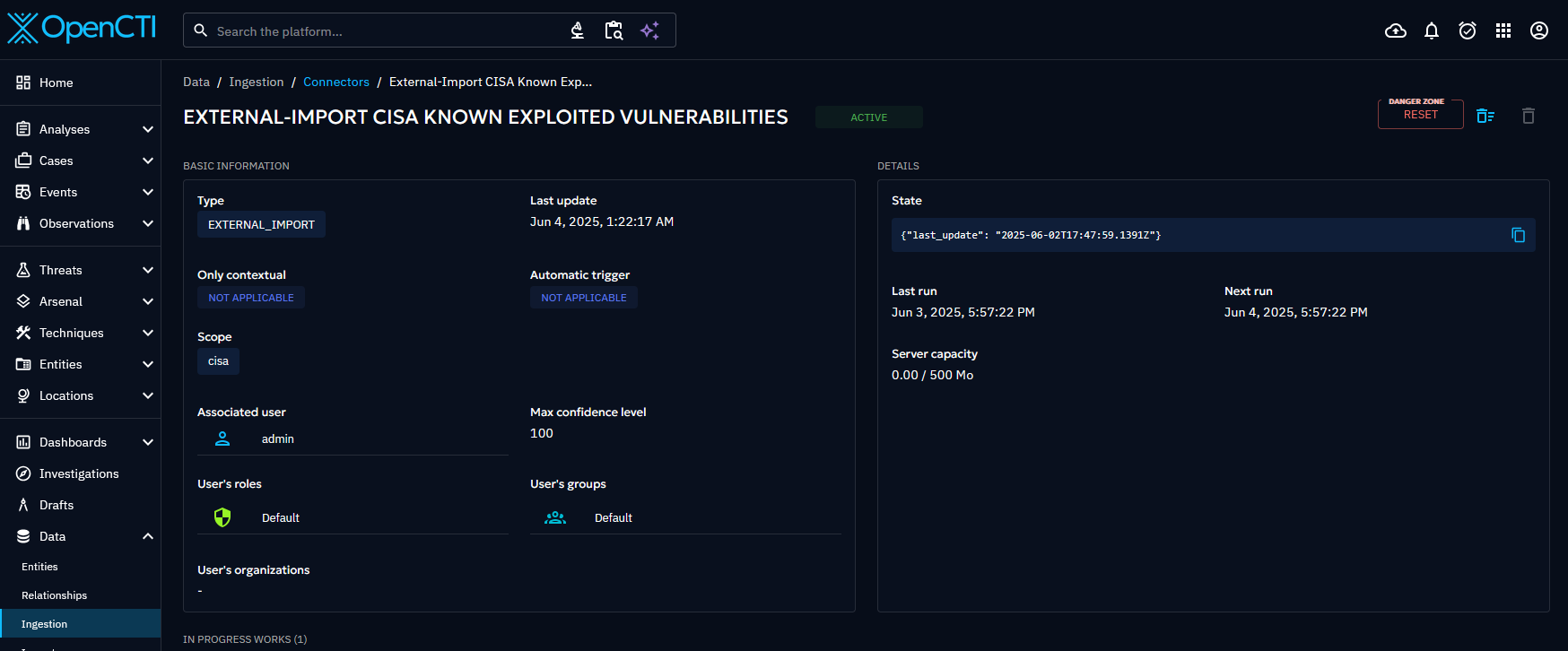Select Ingestion submenu item
Image resolution: width=1568 pixels, height=651 pixels.
click(x=80, y=624)
